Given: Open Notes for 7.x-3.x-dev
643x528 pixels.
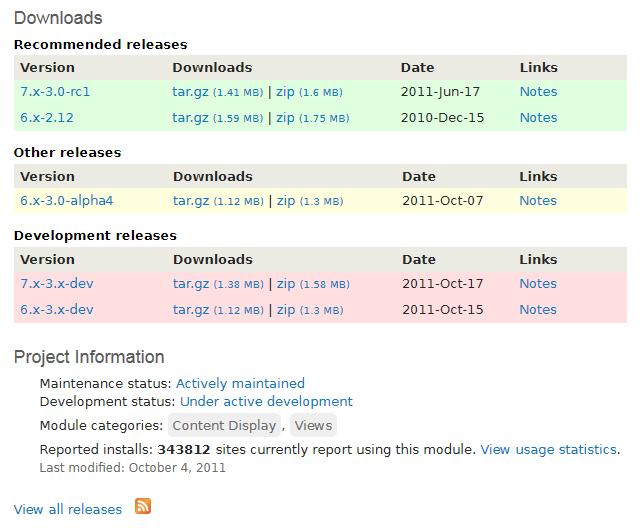Looking at the screenshot, I should tap(538, 284).
